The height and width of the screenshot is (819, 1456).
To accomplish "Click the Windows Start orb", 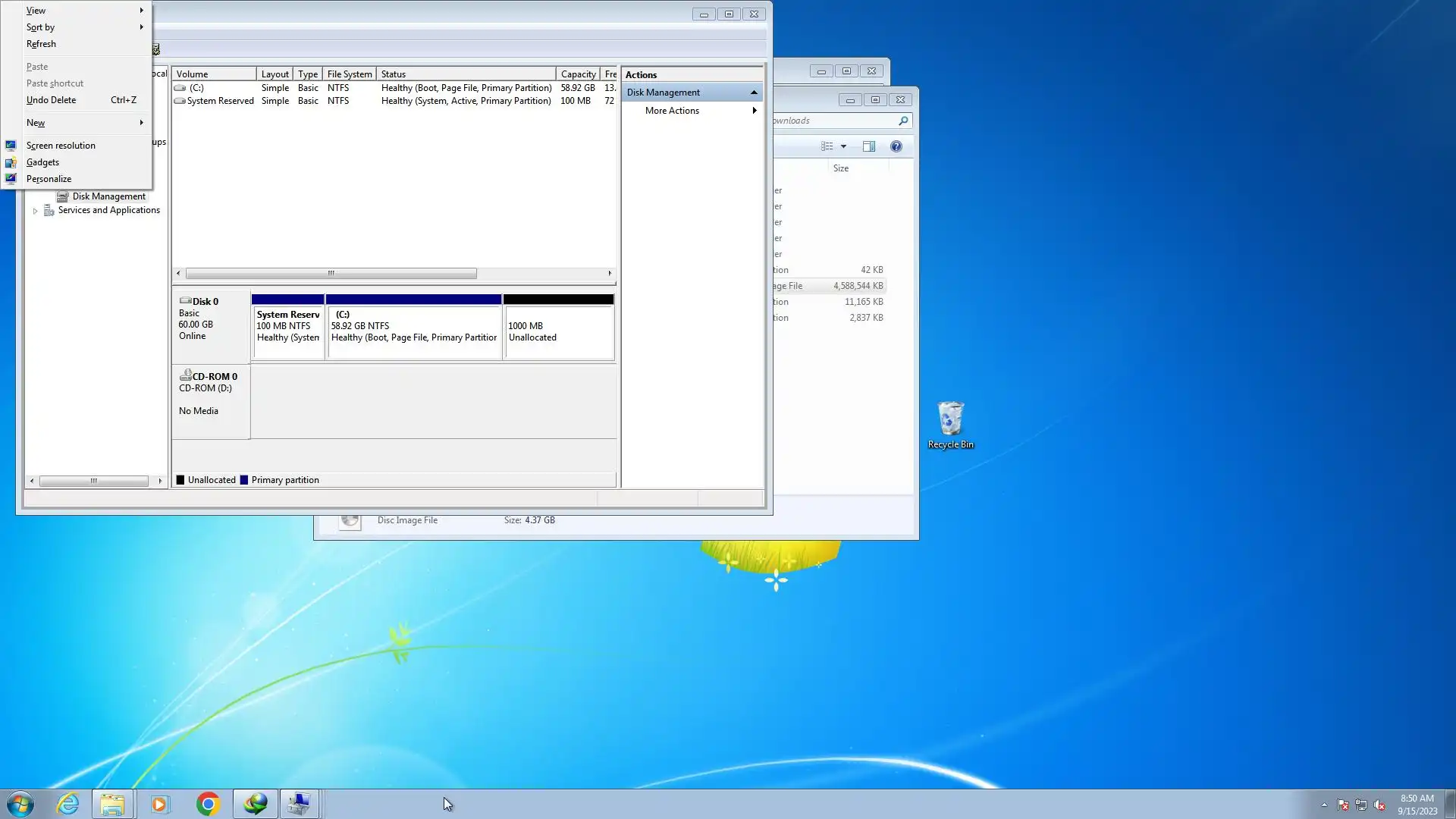I will tap(20, 804).
